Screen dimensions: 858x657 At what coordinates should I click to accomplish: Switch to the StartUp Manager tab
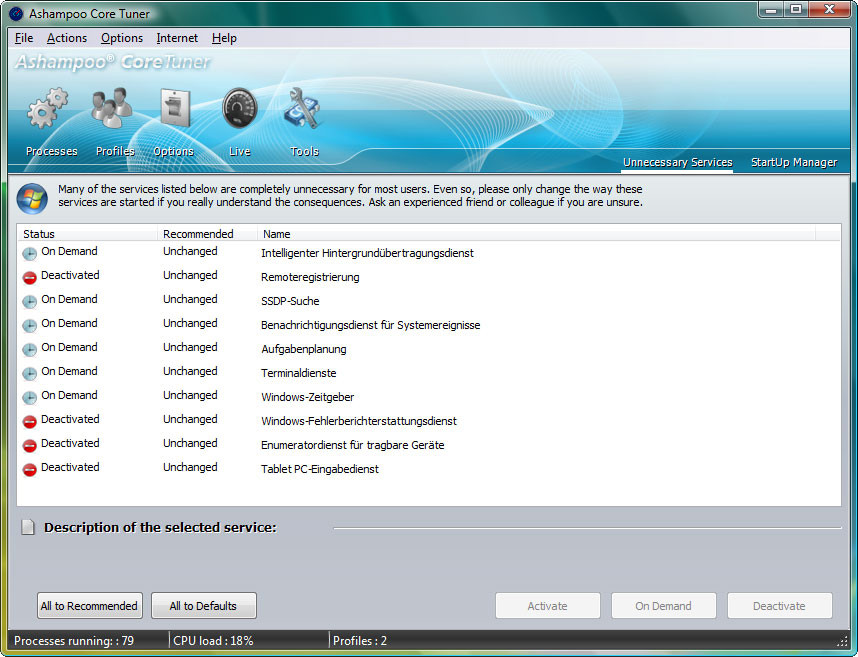tap(794, 162)
